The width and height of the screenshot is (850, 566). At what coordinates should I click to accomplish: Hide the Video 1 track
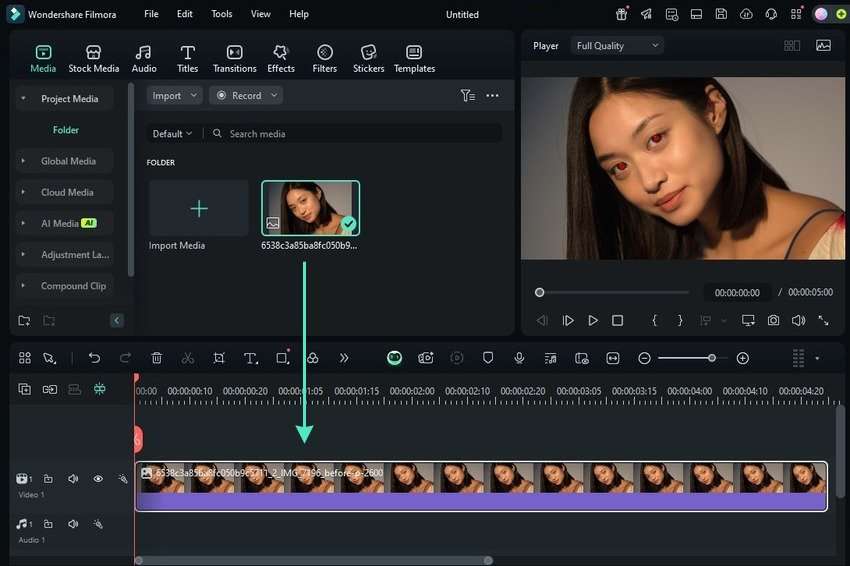pyautogui.click(x=98, y=479)
